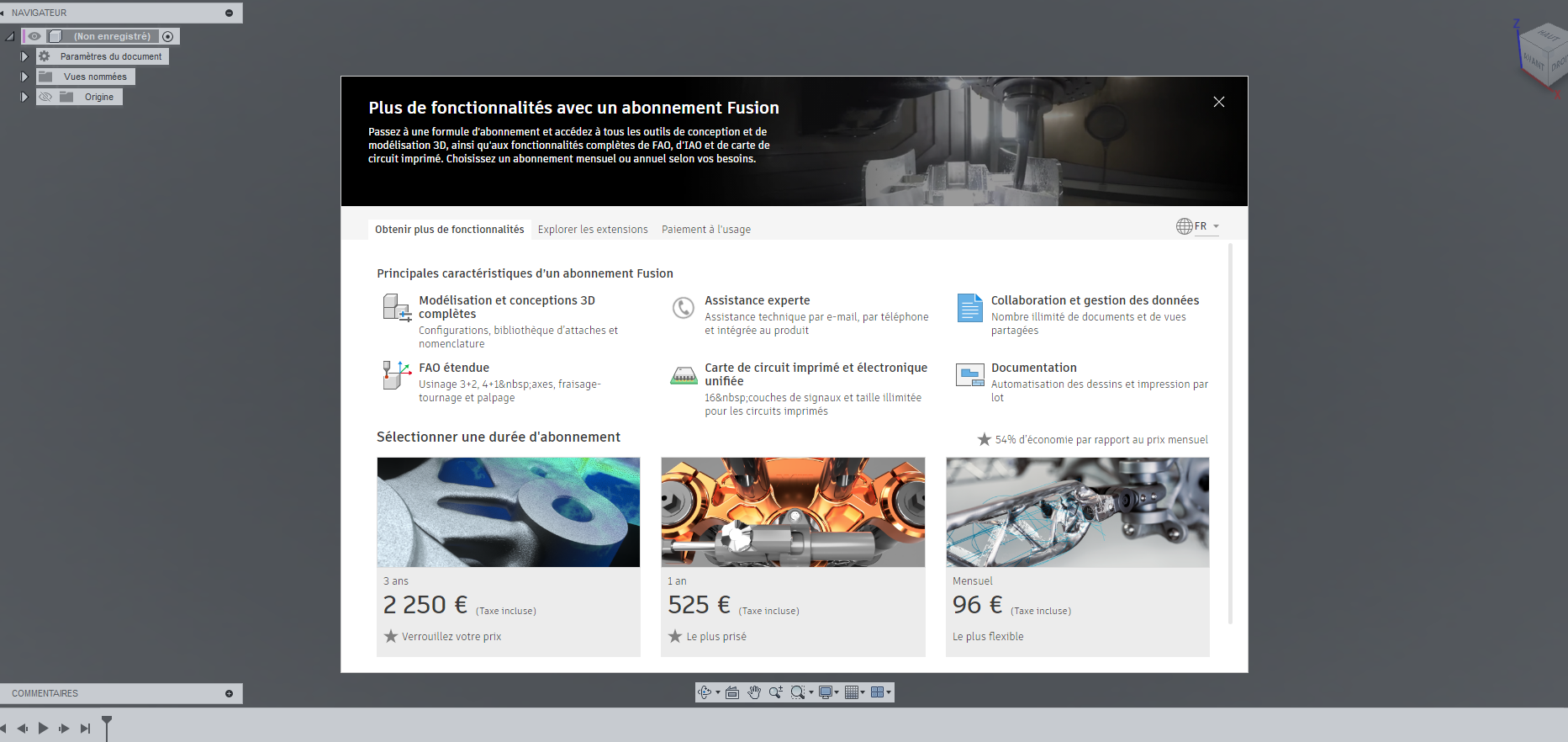
Task: Click the 1 an plan thumbnail image
Action: click(793, 511)
